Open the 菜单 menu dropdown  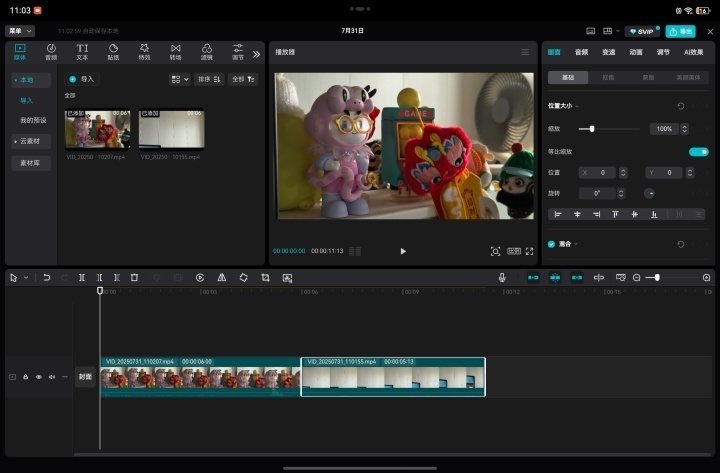(20, 31)
